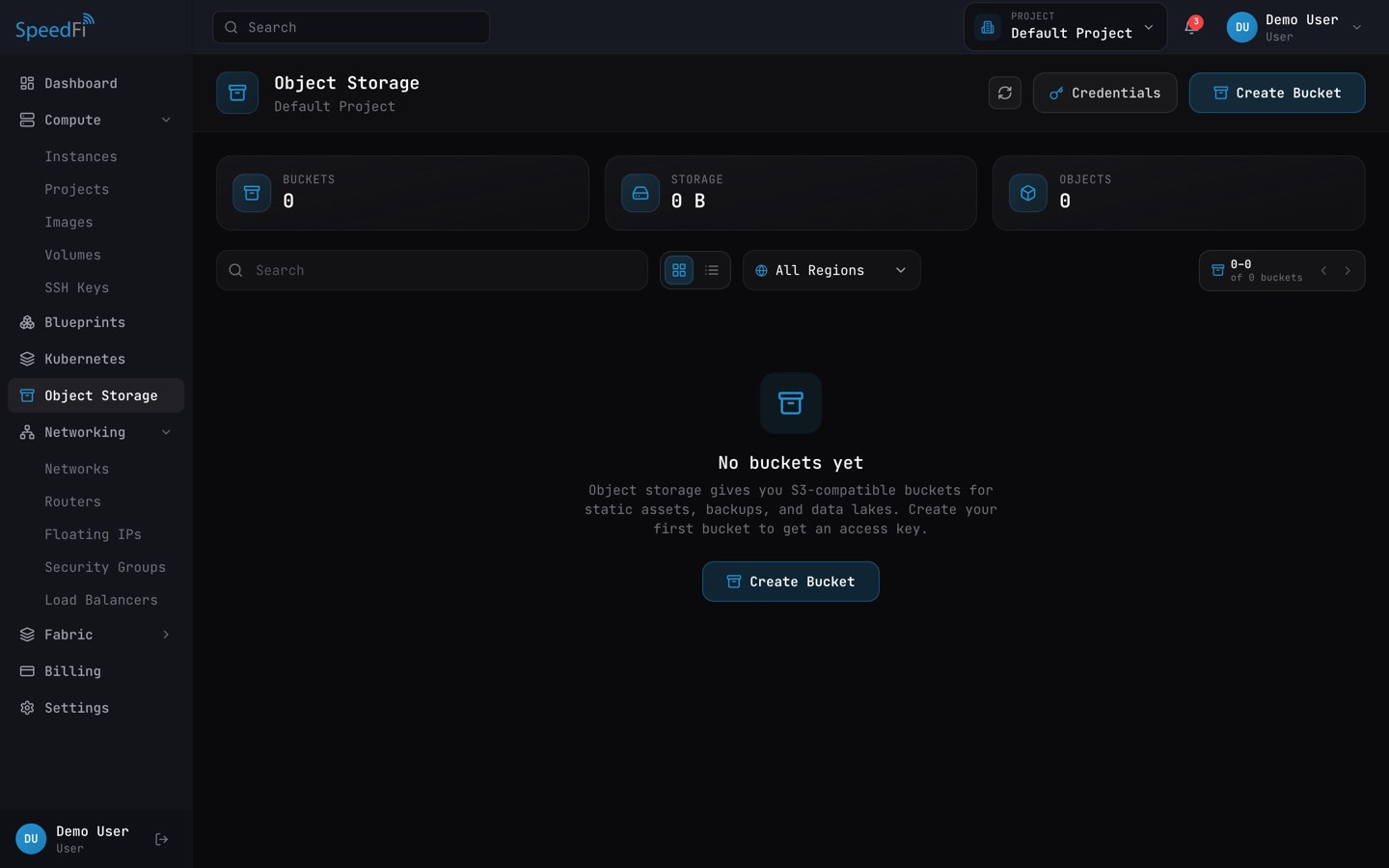Viewport: 1389px width, 868px height.
Task: Open the notifications bell
Action: point(1191,27)
